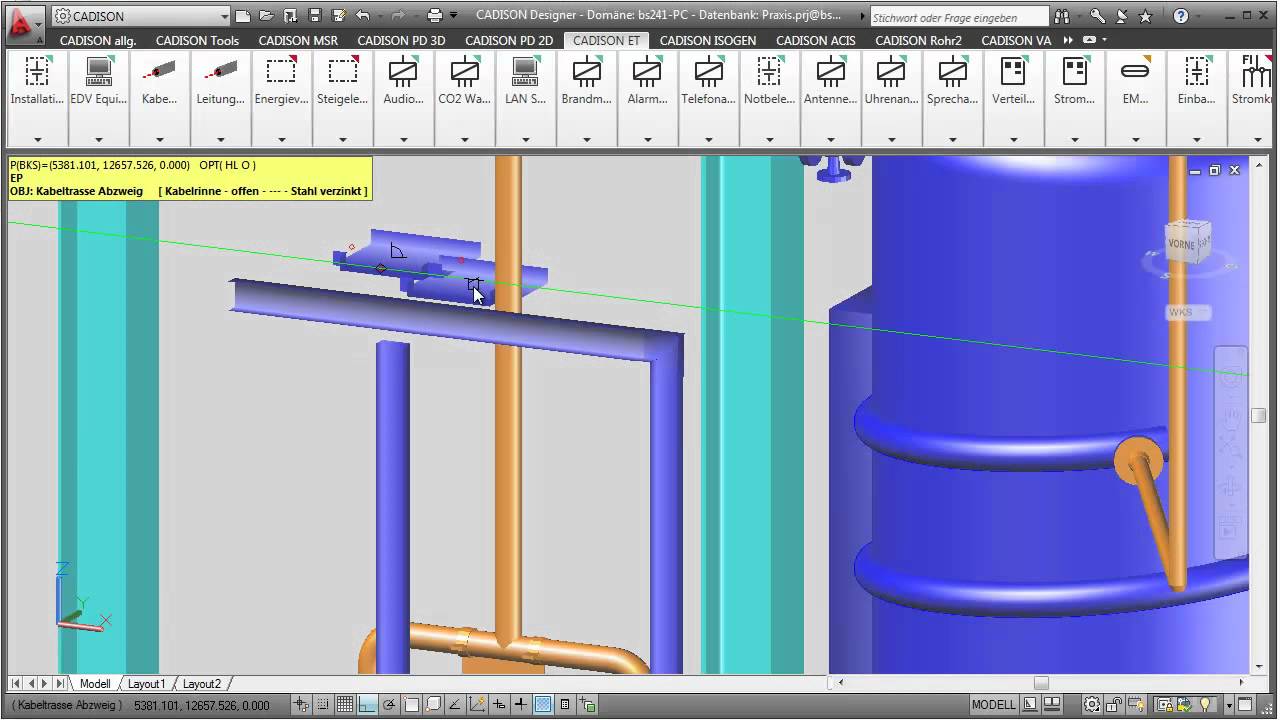Open the CADISON workspace dropdown

click(141, 16)
